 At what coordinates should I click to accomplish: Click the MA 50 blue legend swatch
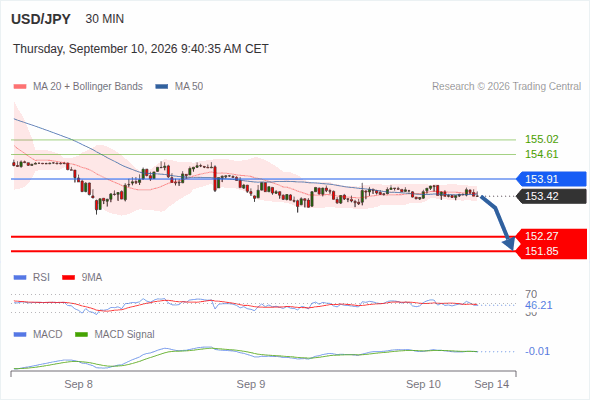pyautogui.click(x=161, y=87)
